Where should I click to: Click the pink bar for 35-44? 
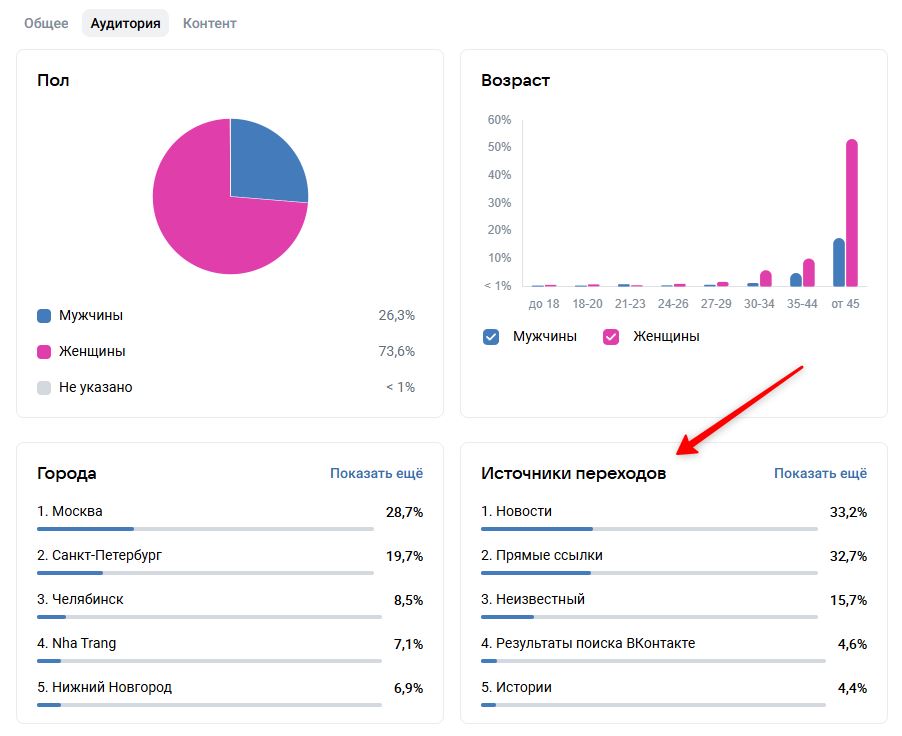click(809, 273)
